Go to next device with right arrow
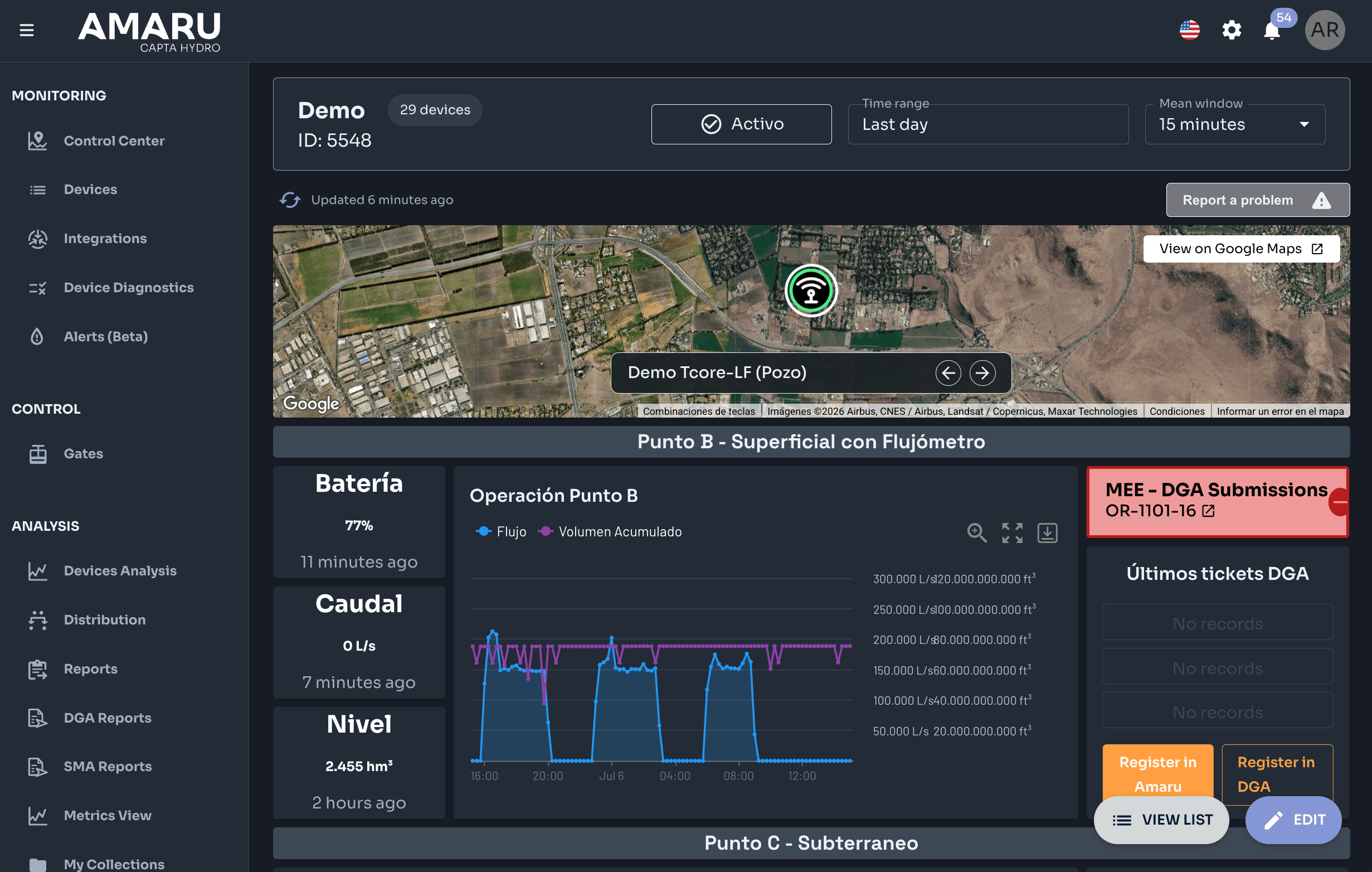 pyautogui.click(x=982, y=373)
